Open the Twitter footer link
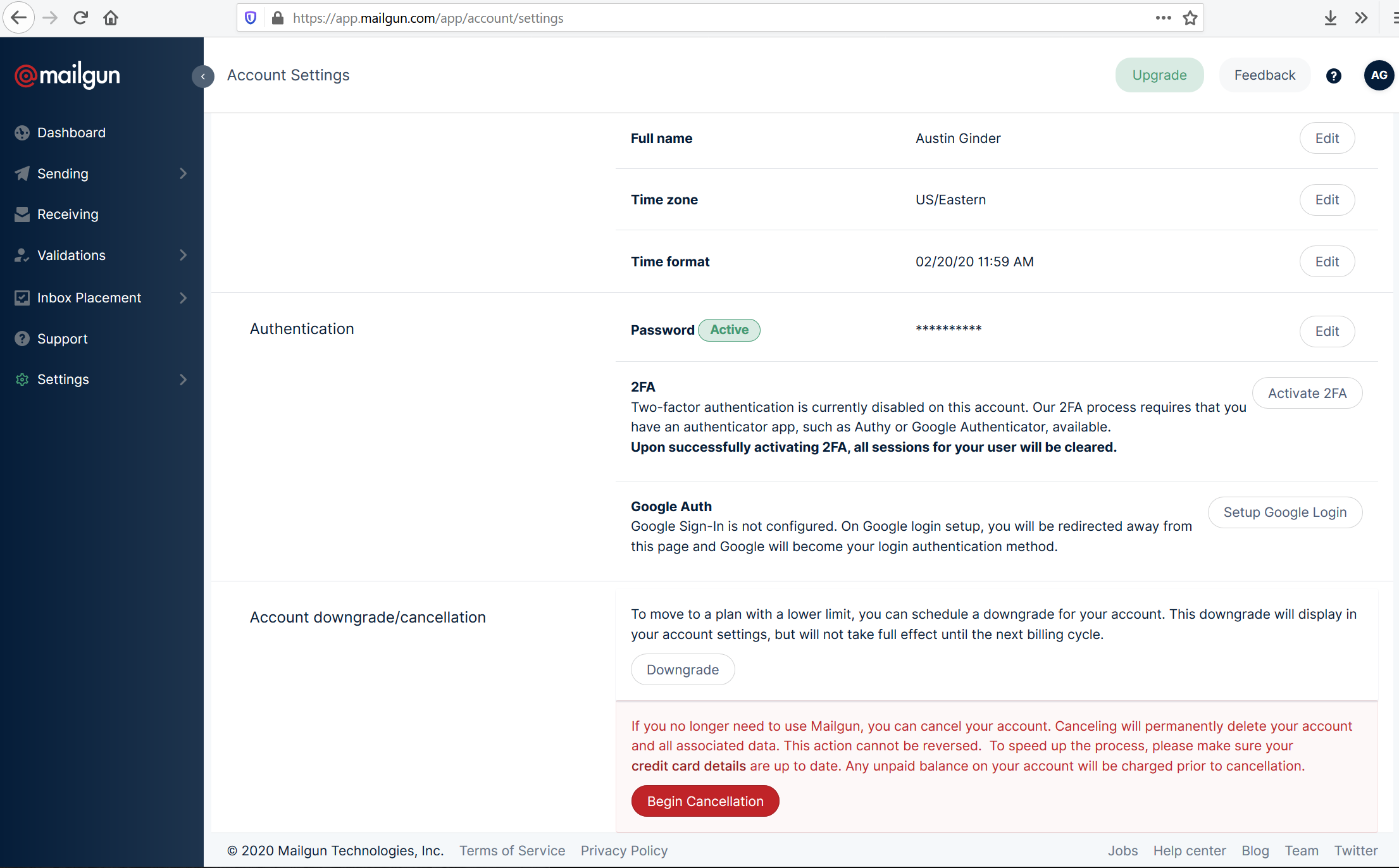Screen dimensions: 1399x868 (x=1356, y=851)
